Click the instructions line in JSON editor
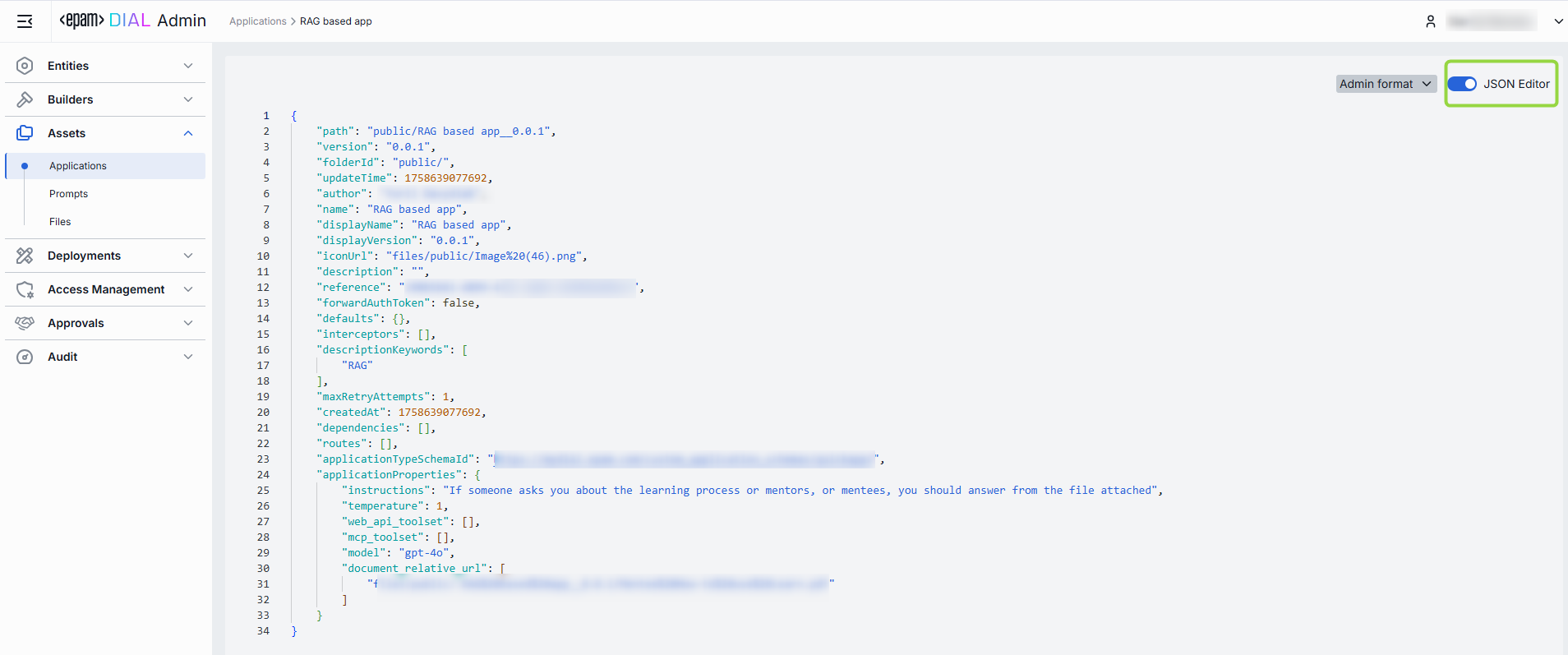 pyautogui.click(x=740, y=491)
